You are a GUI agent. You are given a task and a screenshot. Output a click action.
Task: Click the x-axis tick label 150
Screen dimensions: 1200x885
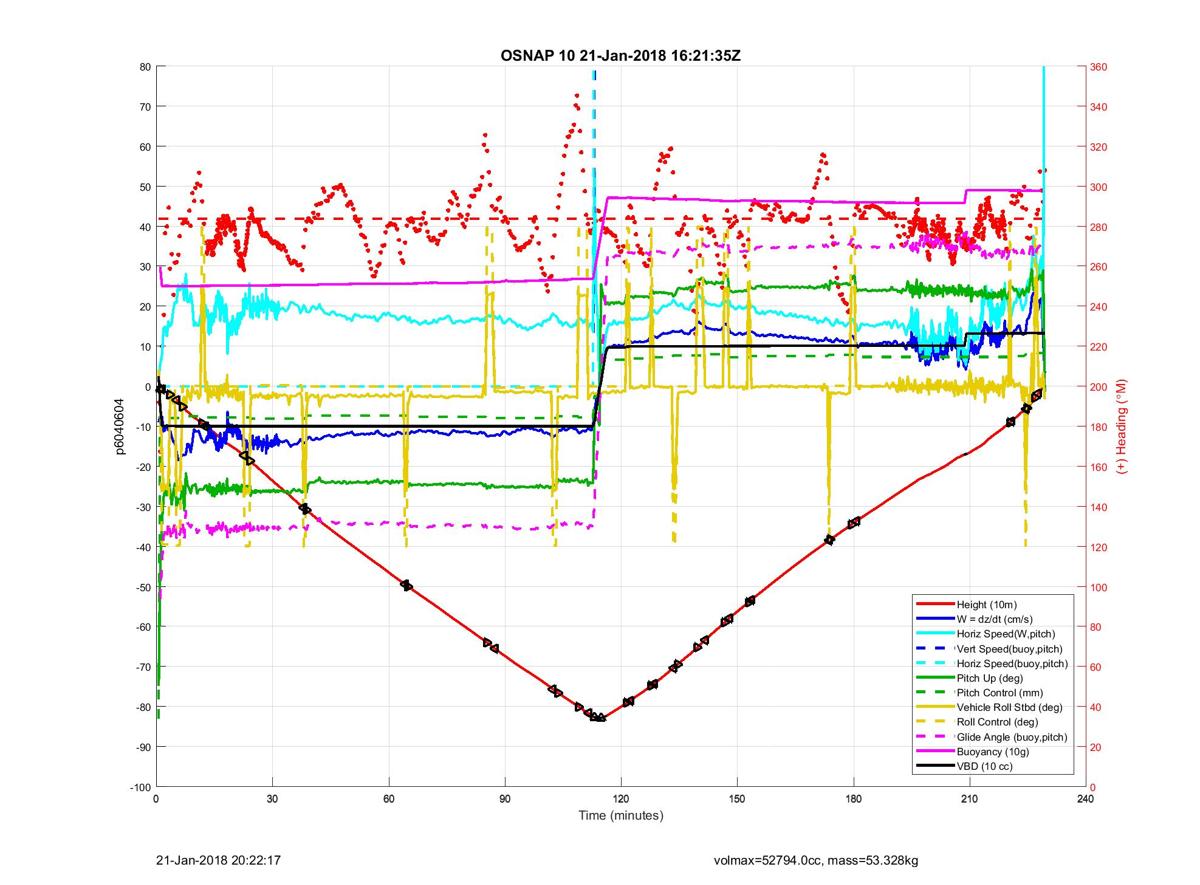pyautogui.click(x=737, y=800)
